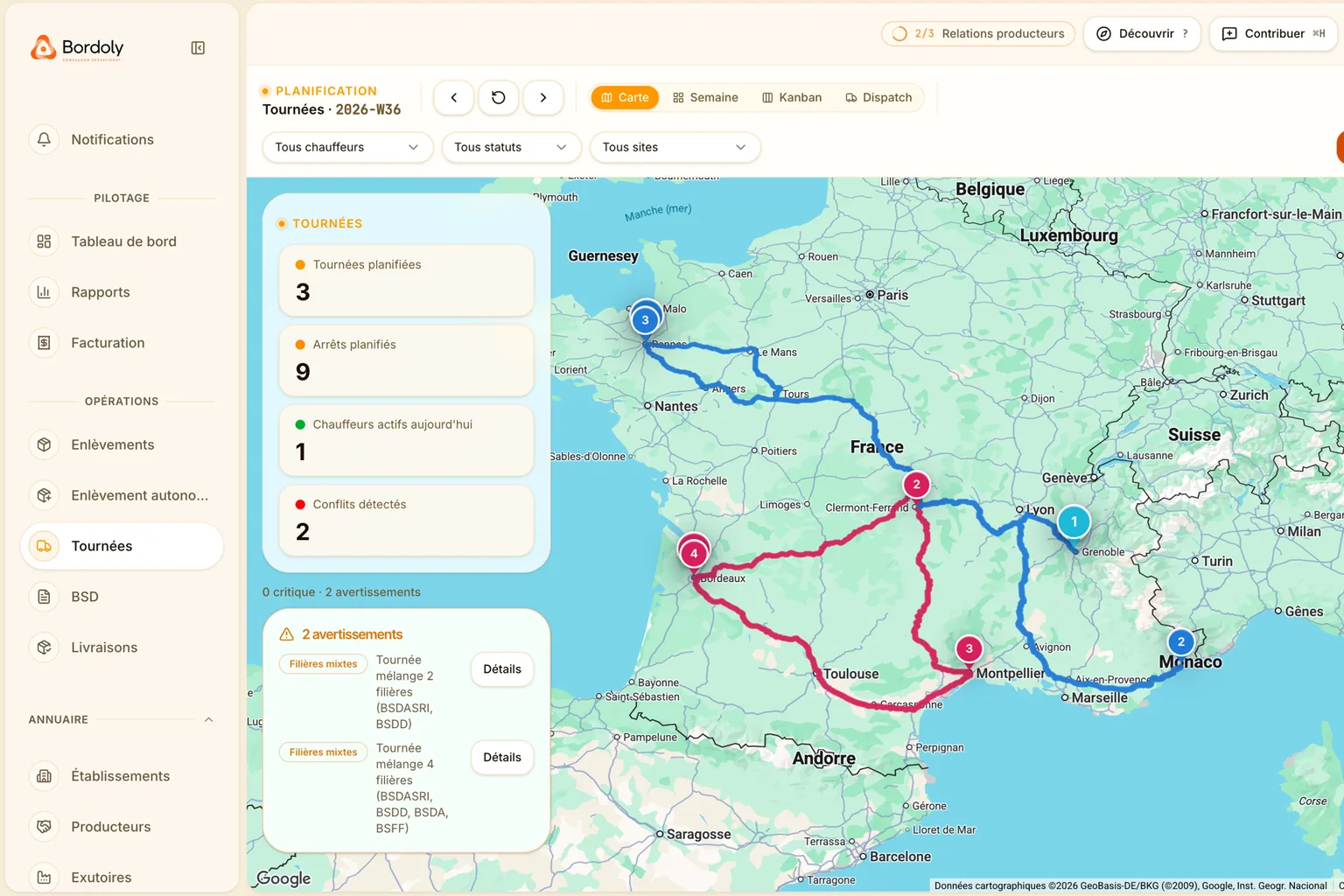
Task: Click second Filières mixtes tag
Action: [x=323, y=752]
